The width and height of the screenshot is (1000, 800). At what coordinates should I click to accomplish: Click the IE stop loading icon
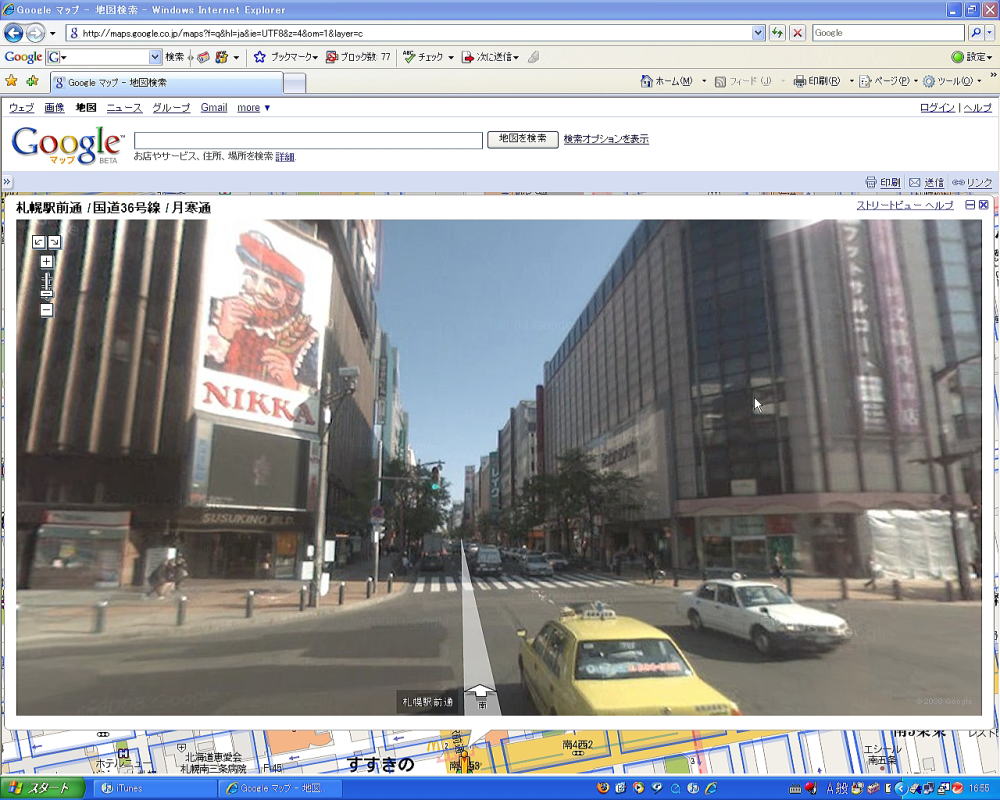(x=797, y=33)
